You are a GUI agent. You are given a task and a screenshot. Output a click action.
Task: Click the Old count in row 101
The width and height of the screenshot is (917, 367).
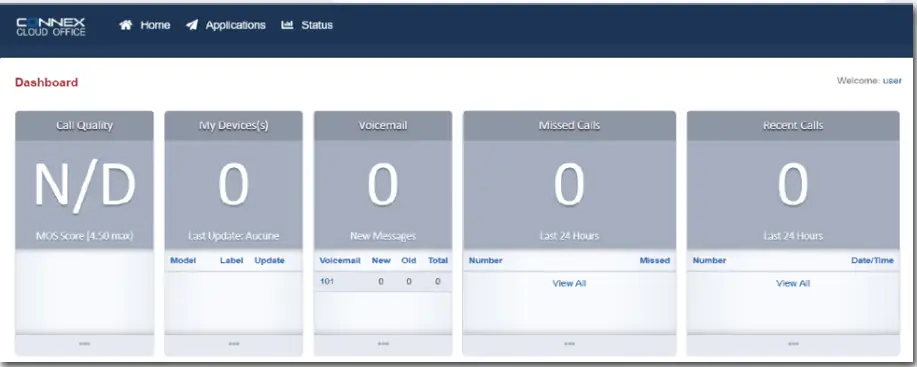[x=409, y=282]
